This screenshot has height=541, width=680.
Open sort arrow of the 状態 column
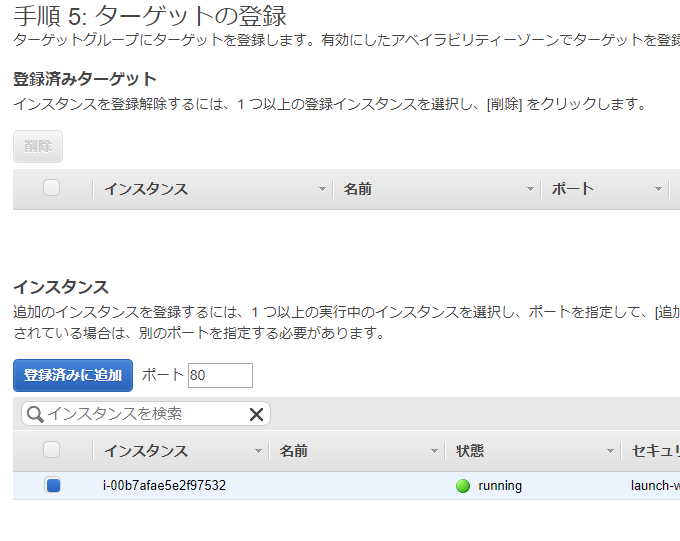(610, 451)
